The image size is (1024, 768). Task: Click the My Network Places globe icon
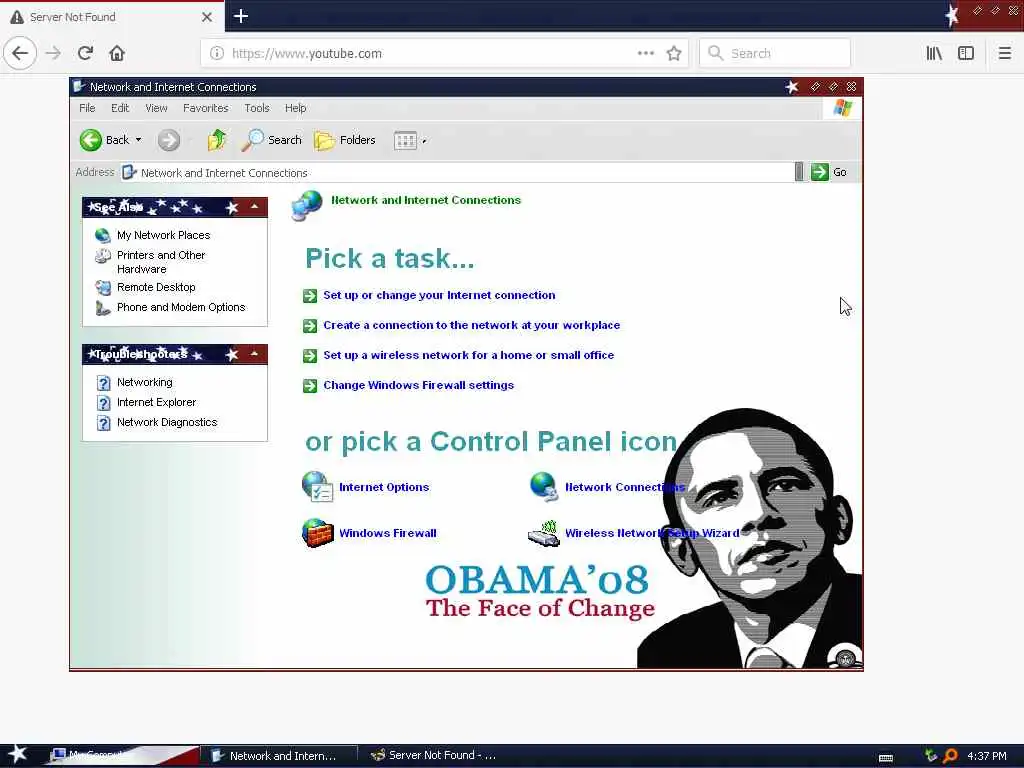(103, 235)
